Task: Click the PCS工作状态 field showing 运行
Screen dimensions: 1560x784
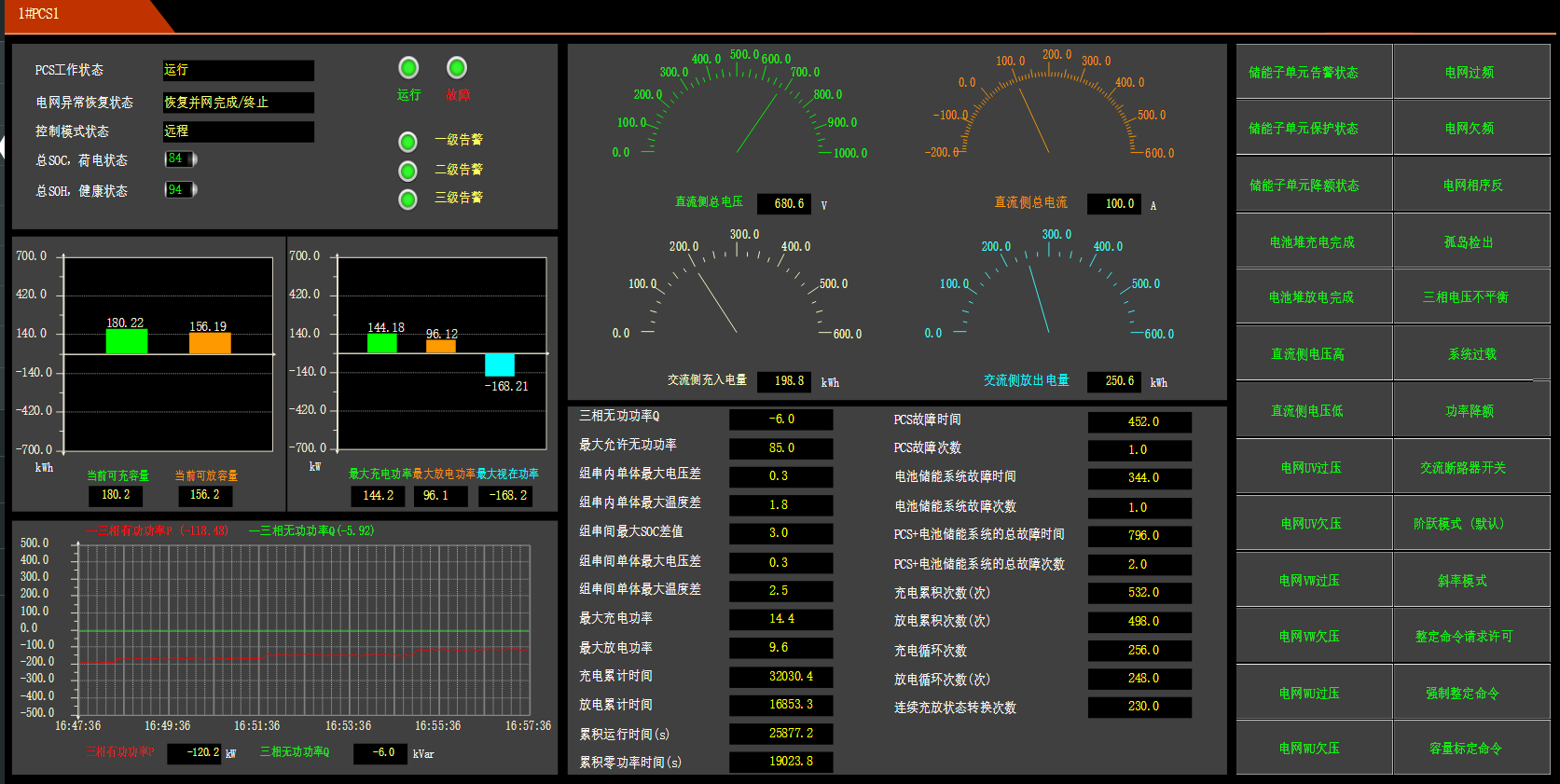Action: (238, 71)
